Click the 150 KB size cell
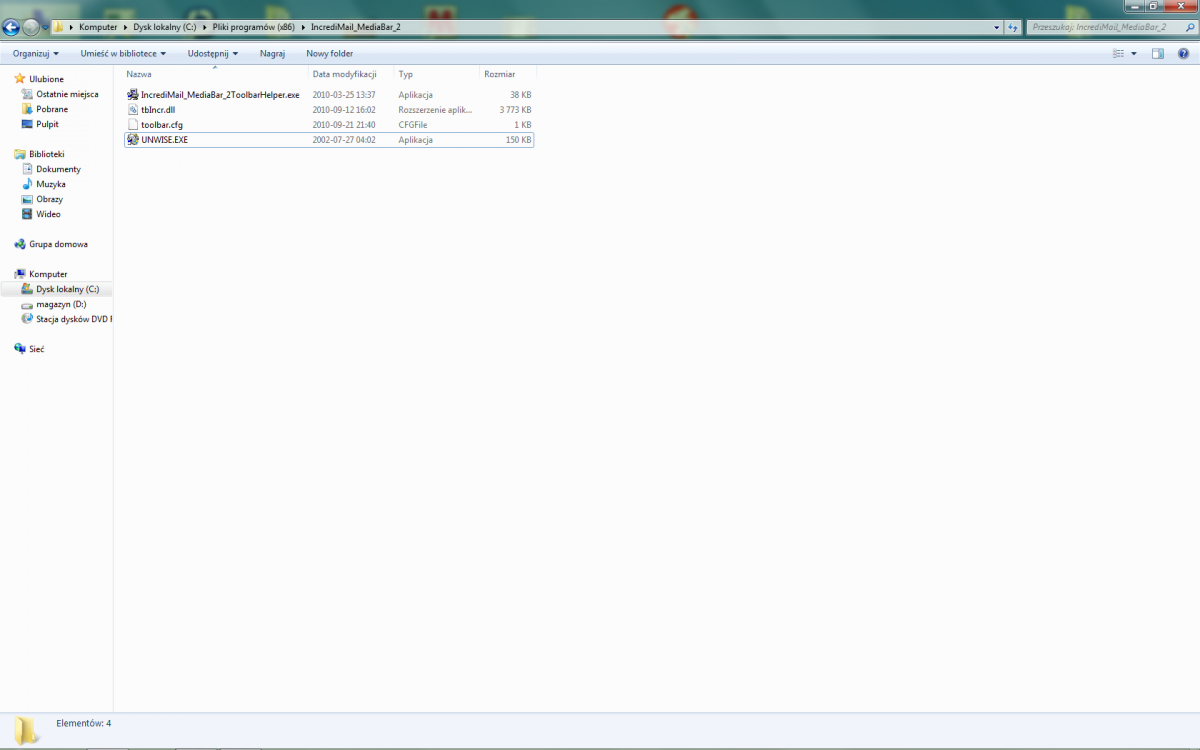Image resolution: width=1200 pixels, height=750 pixels. point(519,140)
